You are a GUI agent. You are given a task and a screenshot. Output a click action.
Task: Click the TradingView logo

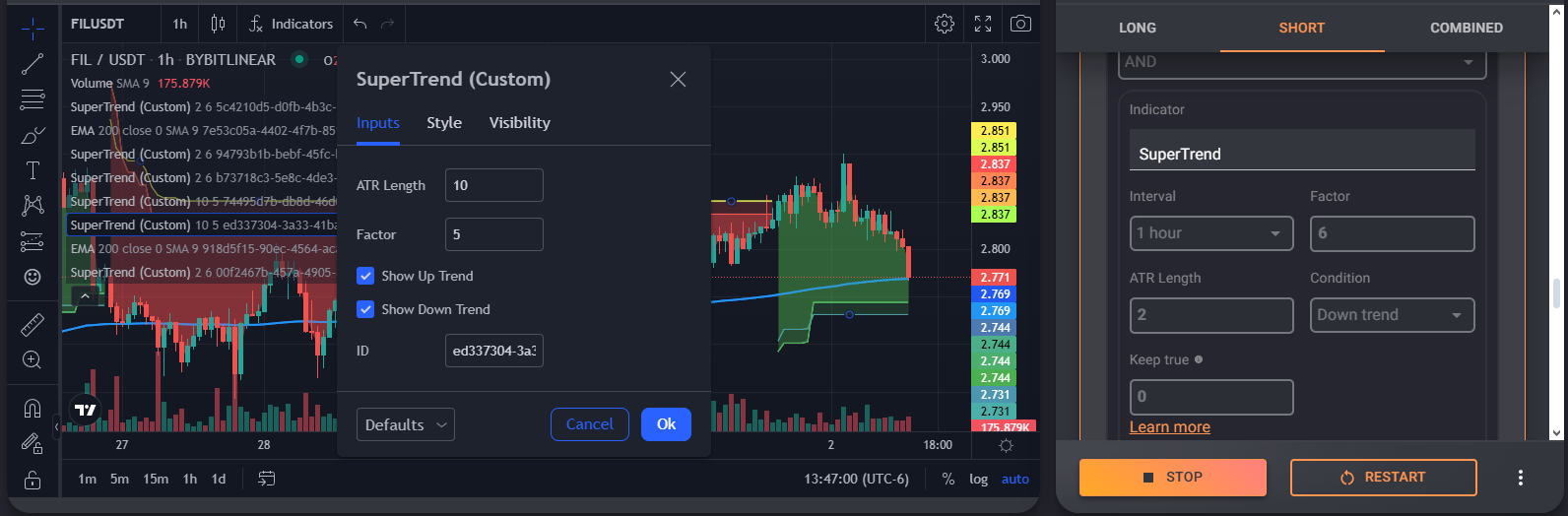coord(86,410)
